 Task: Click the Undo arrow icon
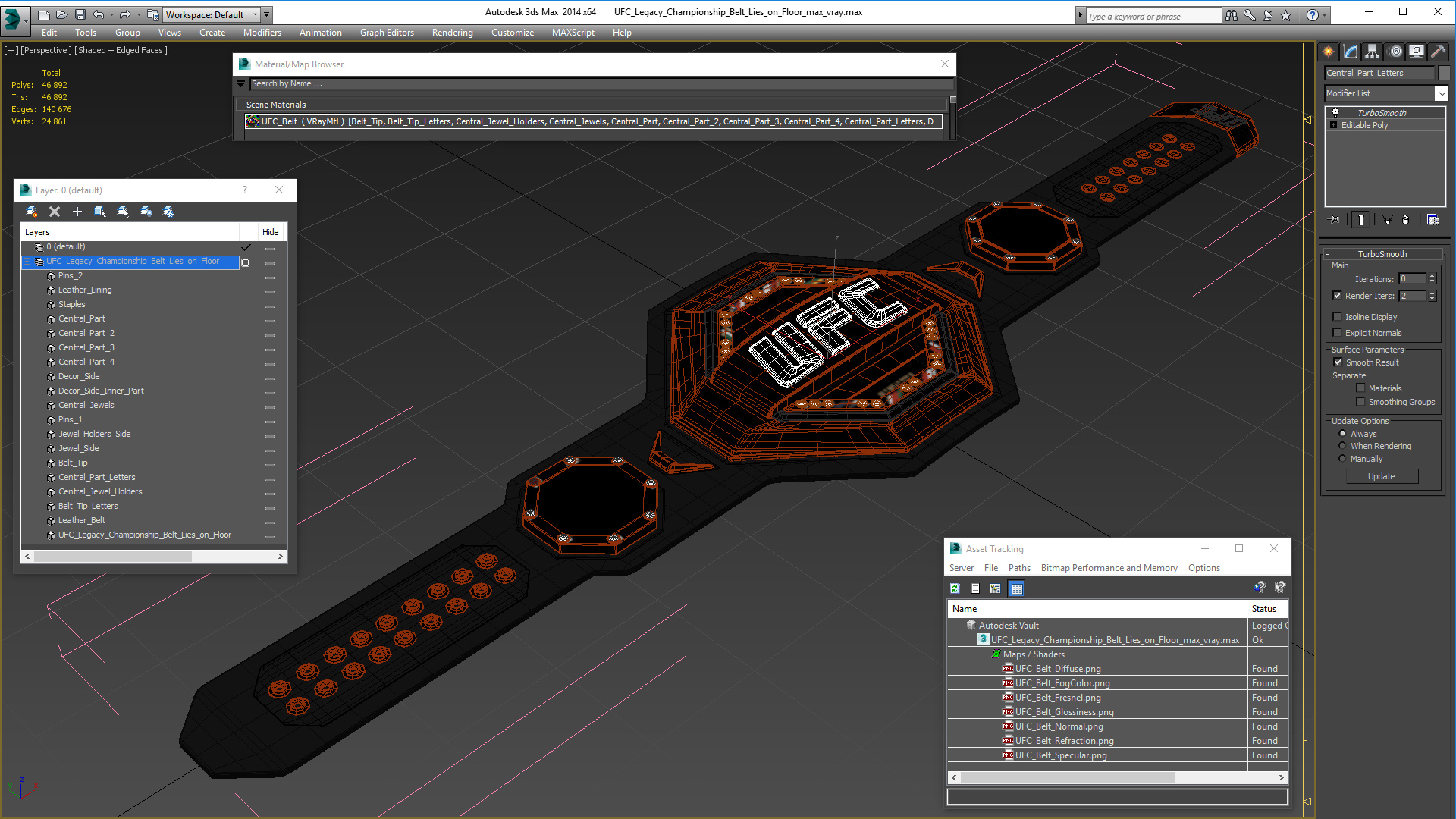click(98, 14)
